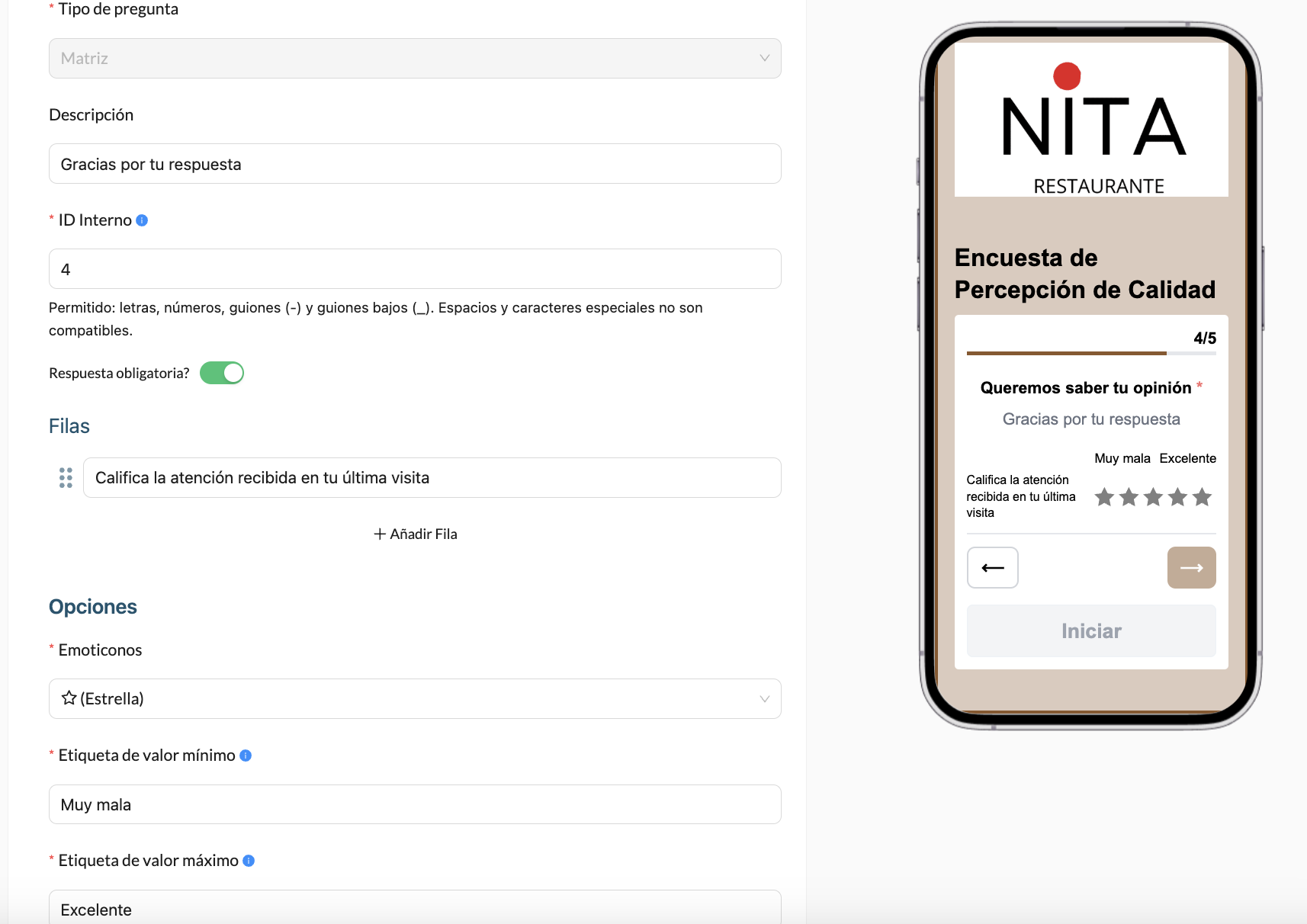
Task: Click the Permitido: letras, números help text
Action: [376, 319]
